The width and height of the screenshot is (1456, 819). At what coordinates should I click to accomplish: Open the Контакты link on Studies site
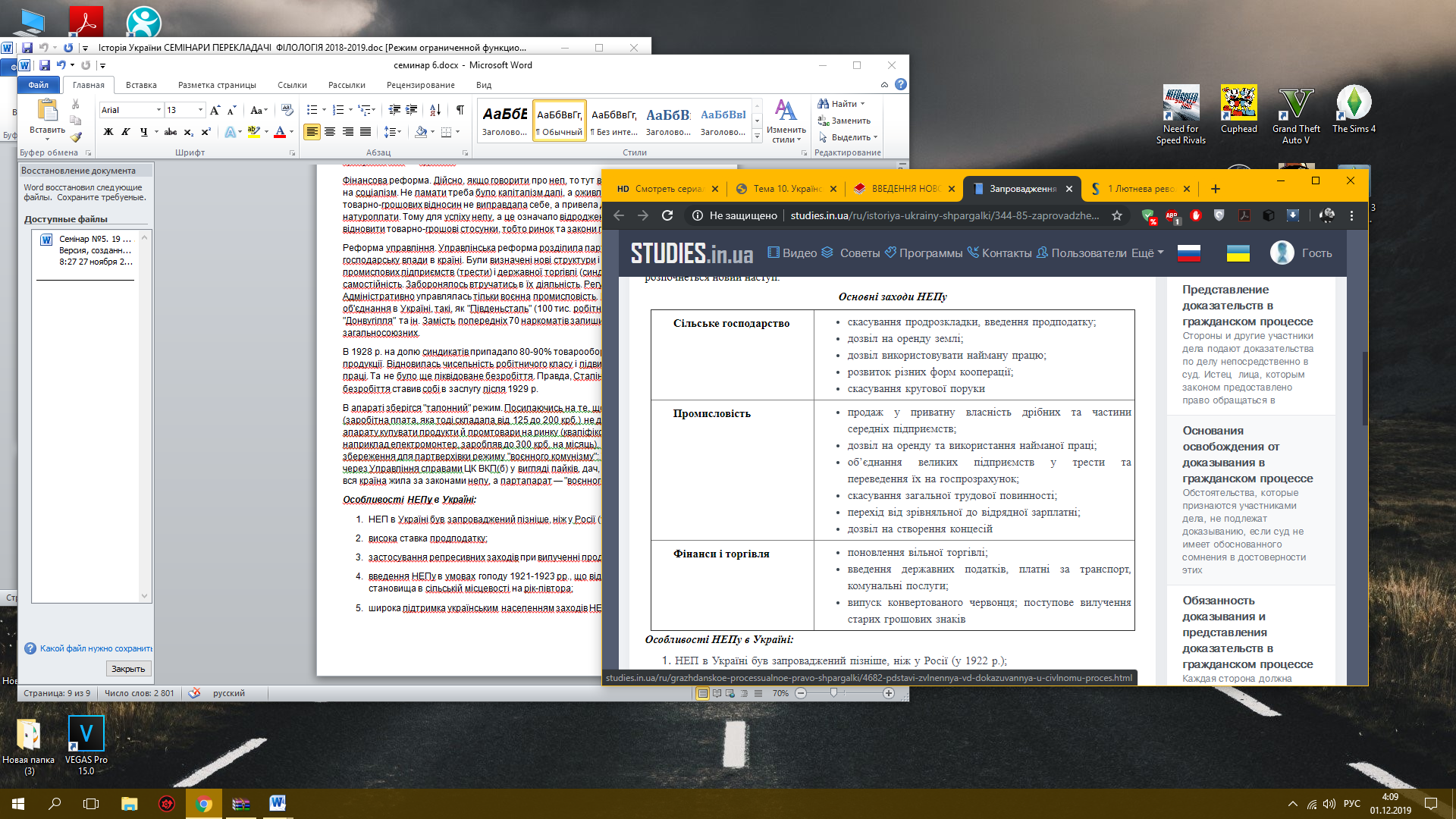1006,253
